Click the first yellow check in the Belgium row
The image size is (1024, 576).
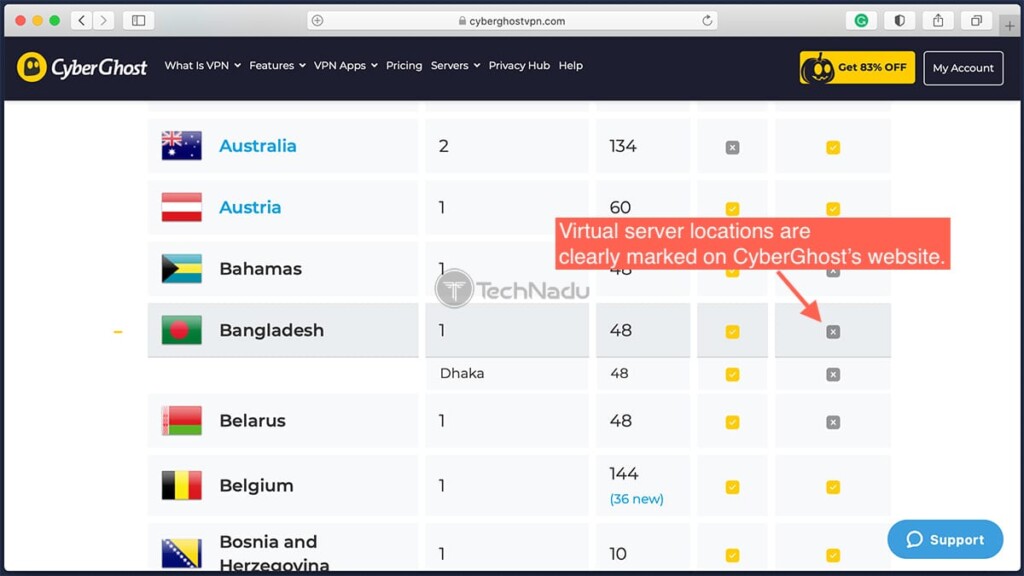(732, 487)
